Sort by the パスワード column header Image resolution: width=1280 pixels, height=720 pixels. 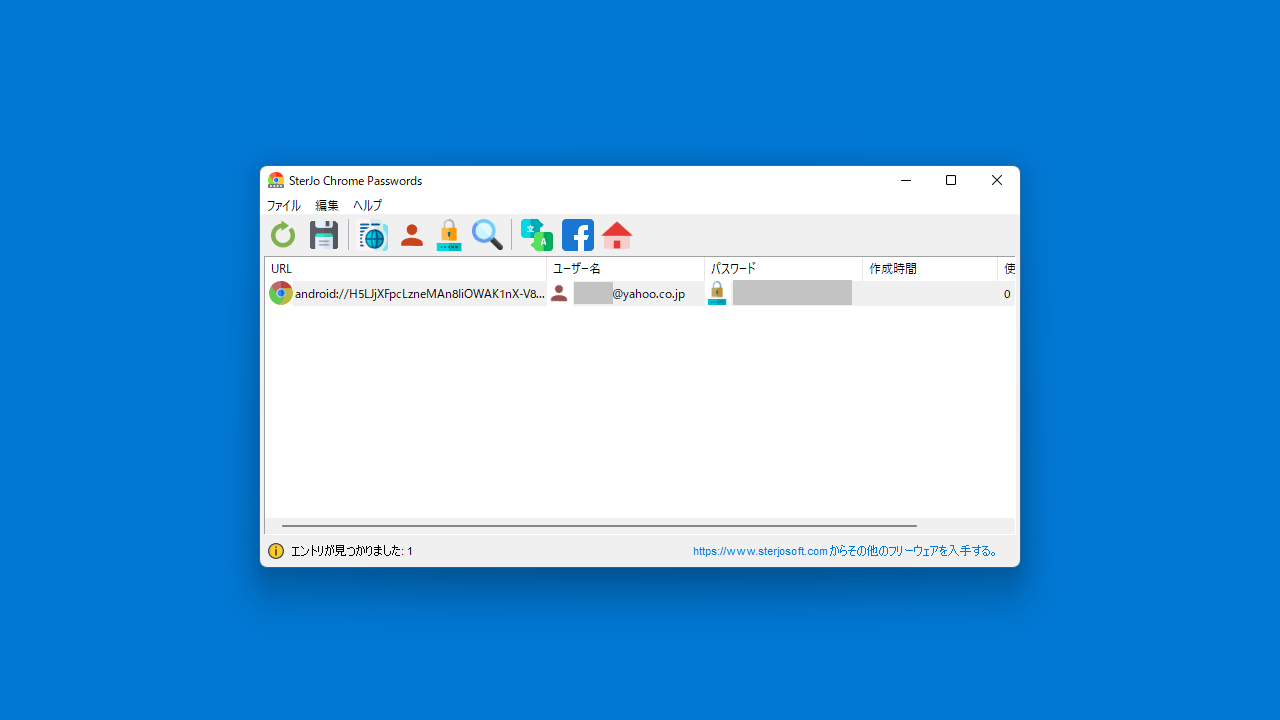pos(784,269)
